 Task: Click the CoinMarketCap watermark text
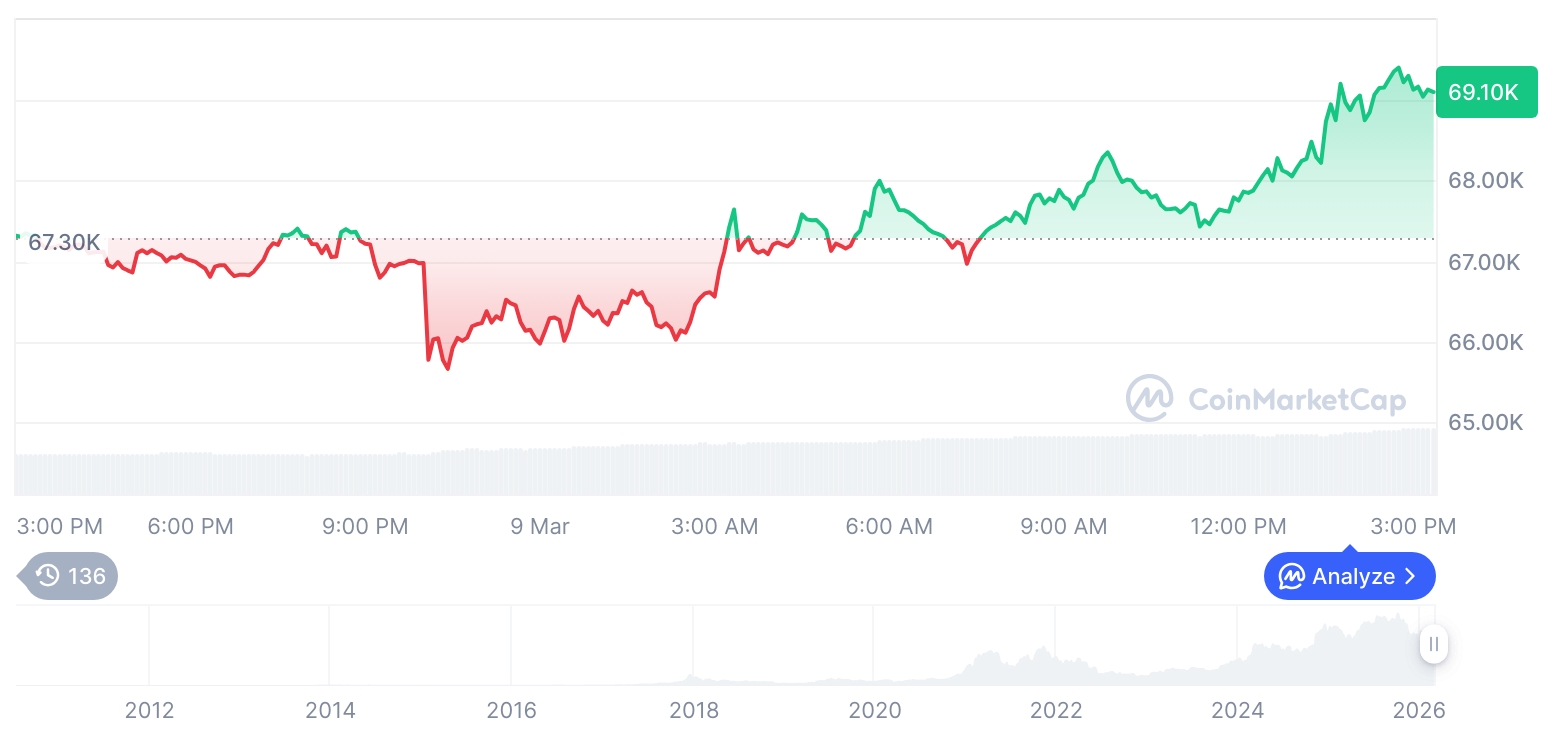1296,400
